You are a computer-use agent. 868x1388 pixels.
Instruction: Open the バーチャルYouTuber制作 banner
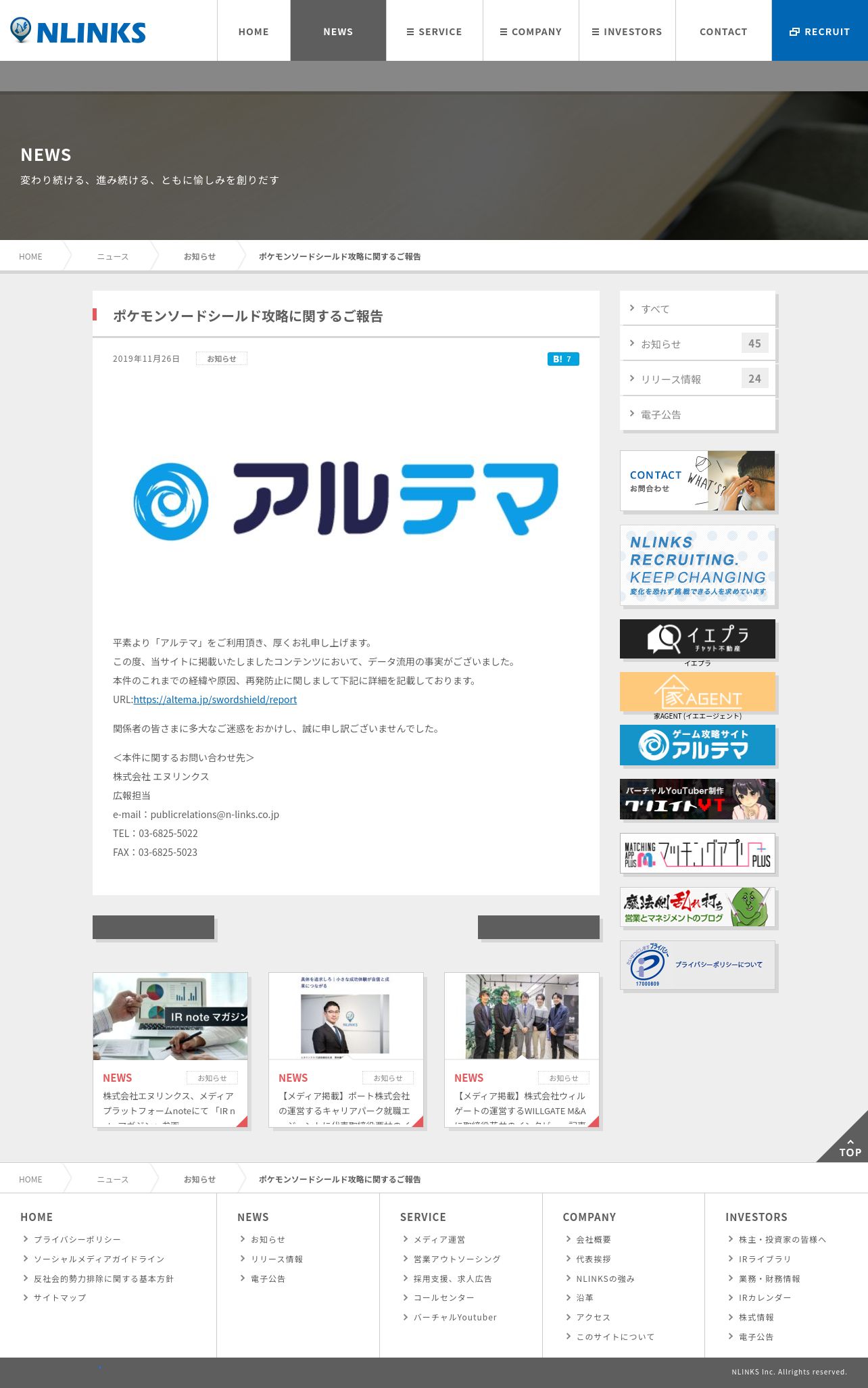pyautogui.click(x=698, y=799)
